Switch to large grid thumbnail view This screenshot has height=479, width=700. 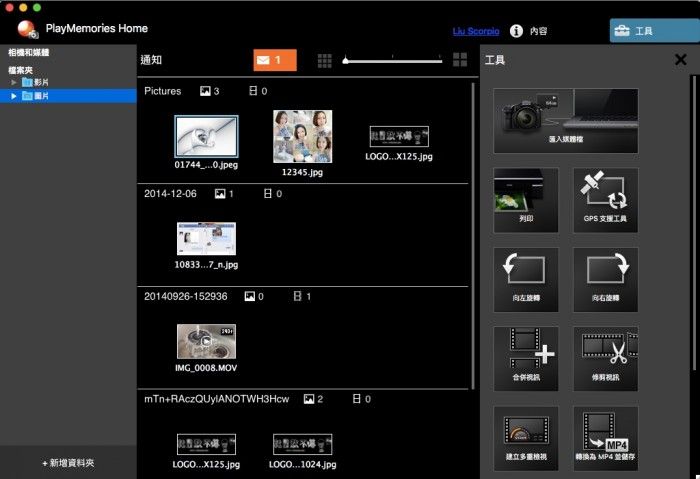(460, 60)
